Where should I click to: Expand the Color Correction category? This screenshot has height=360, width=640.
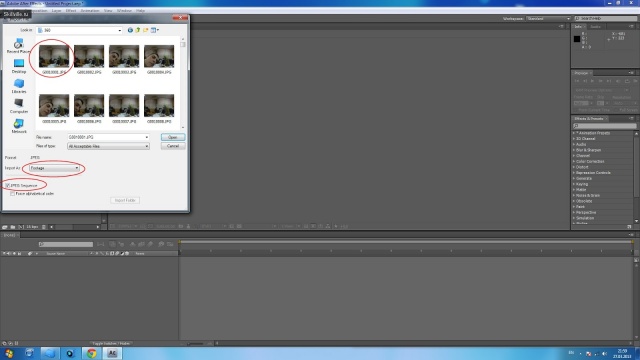tap(589, 162)
